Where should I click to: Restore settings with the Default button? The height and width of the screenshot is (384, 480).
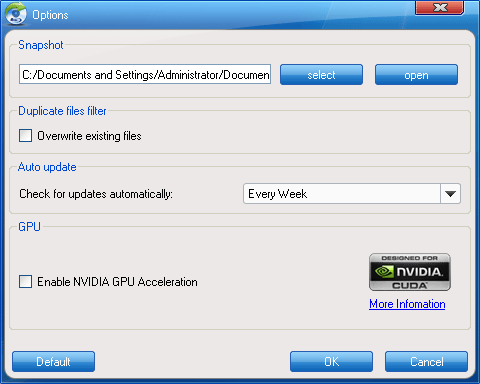click(x=53, y=362)
